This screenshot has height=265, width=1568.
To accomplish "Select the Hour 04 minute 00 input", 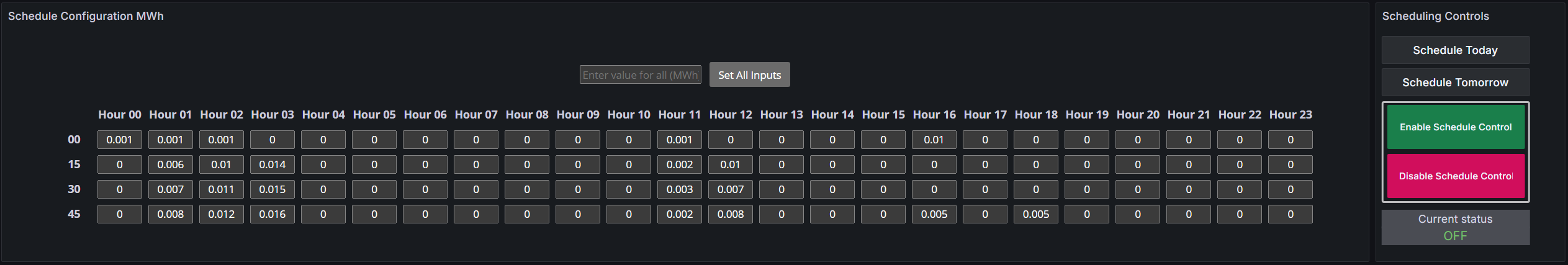I will pyautogui.click(x=323, y=140).
